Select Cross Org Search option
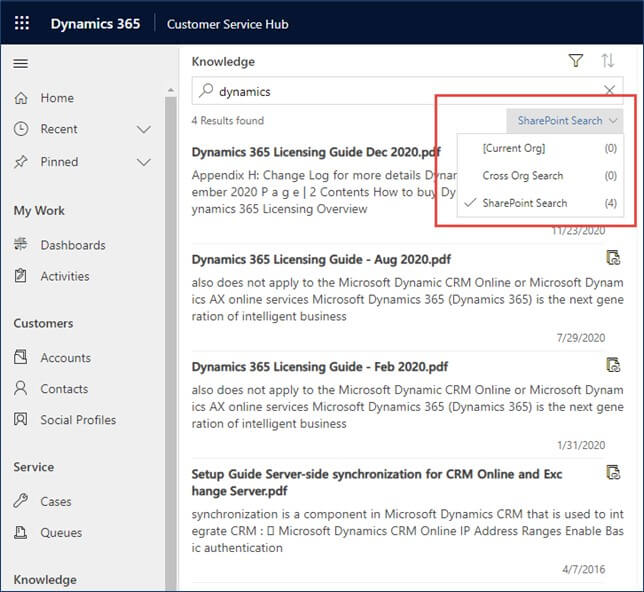644x592 pixels. coord(540,176)
